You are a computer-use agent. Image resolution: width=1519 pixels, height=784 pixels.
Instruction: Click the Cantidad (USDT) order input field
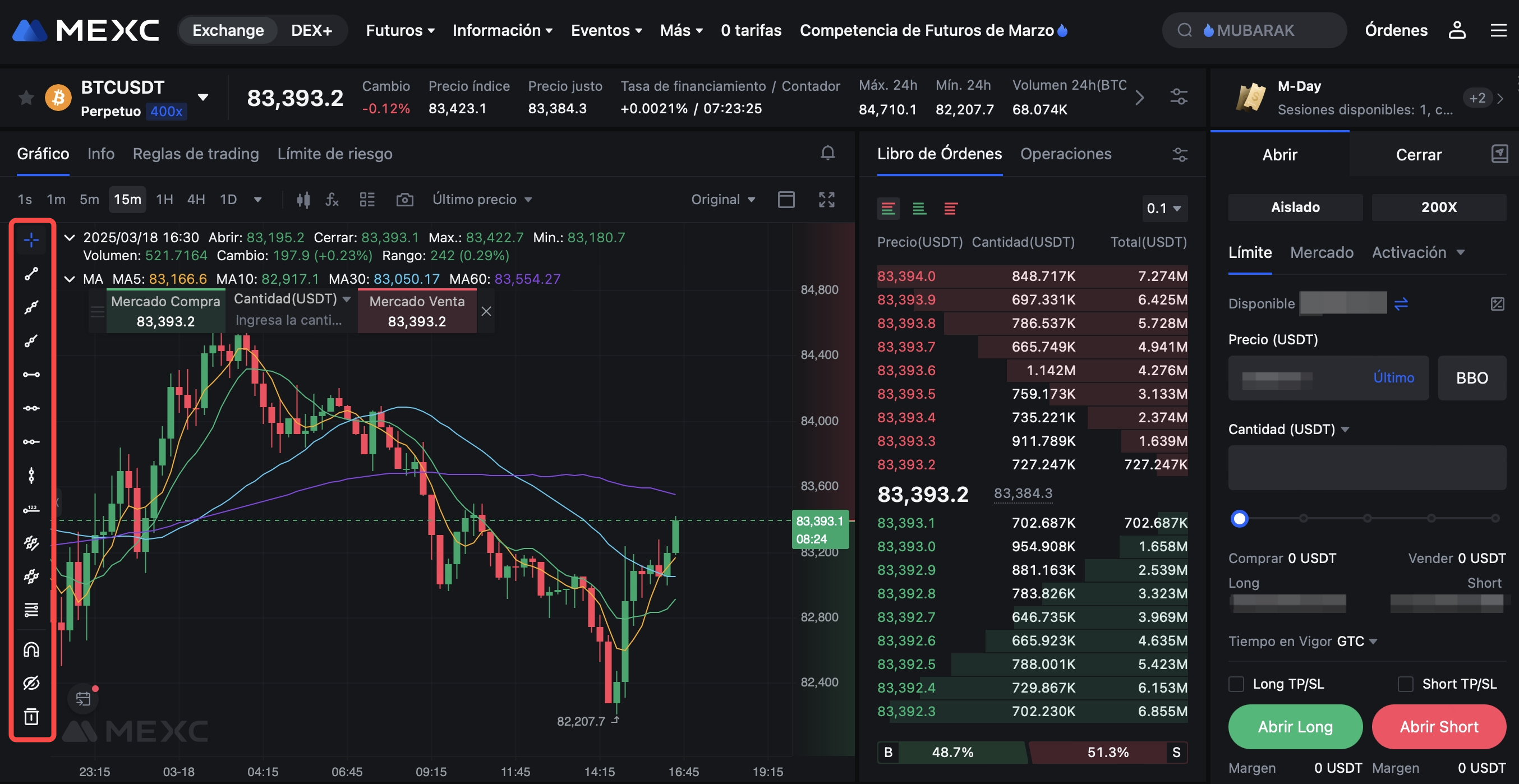click(x=1366, y=468)
